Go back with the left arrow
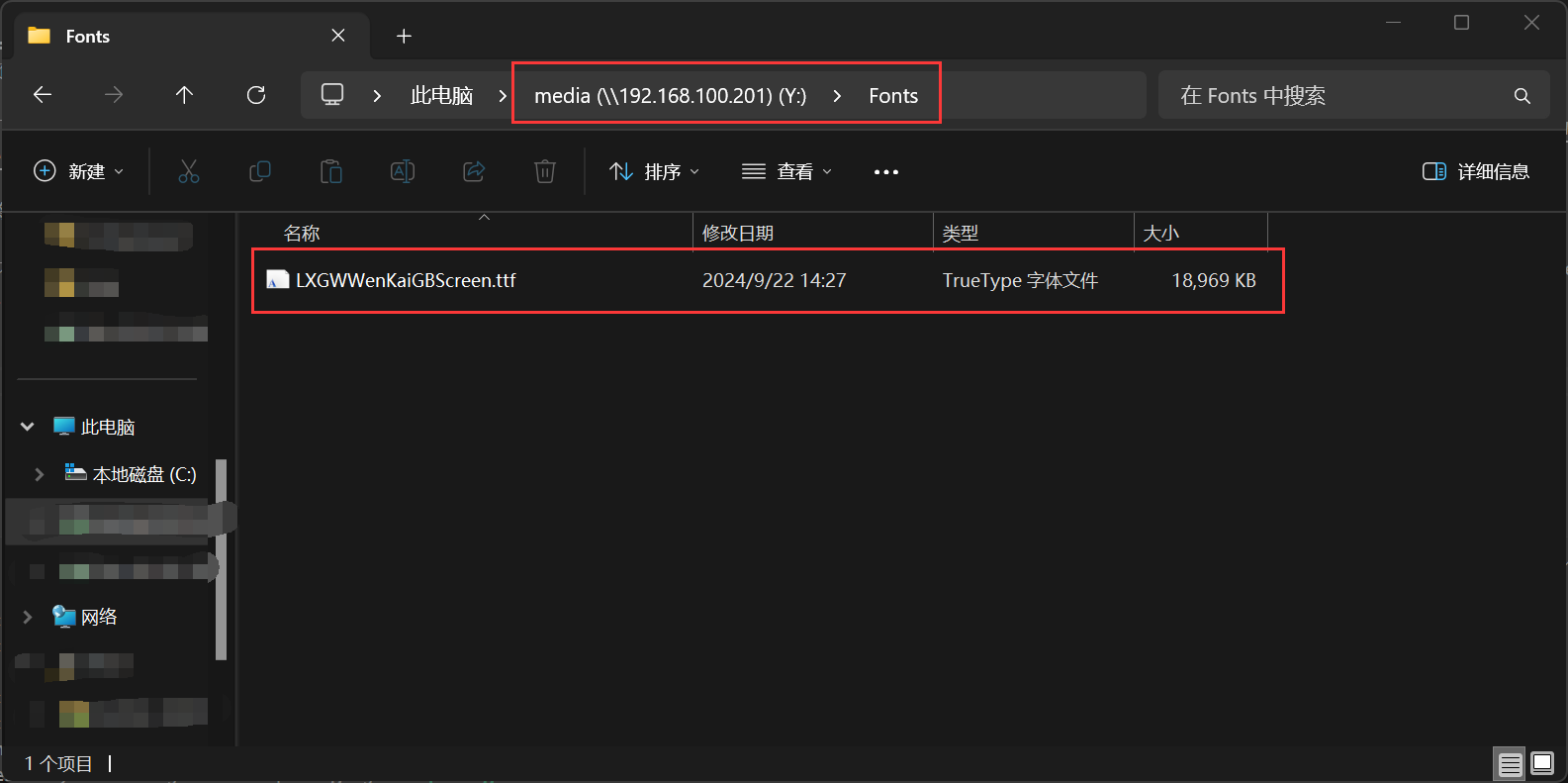The height and width of the screenshot is (783, 1568). 43,95
